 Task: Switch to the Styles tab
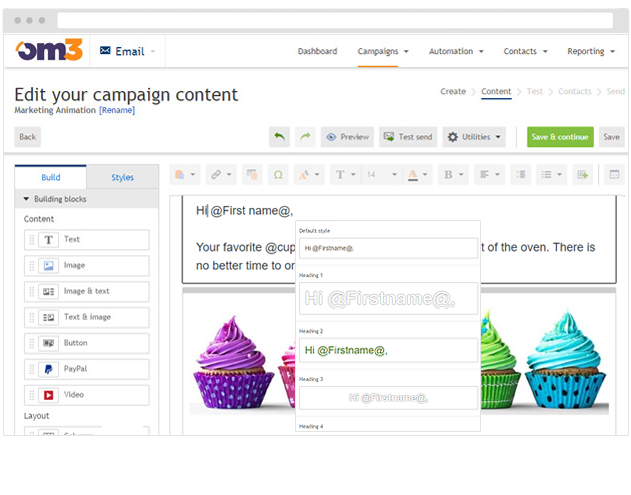122,177
